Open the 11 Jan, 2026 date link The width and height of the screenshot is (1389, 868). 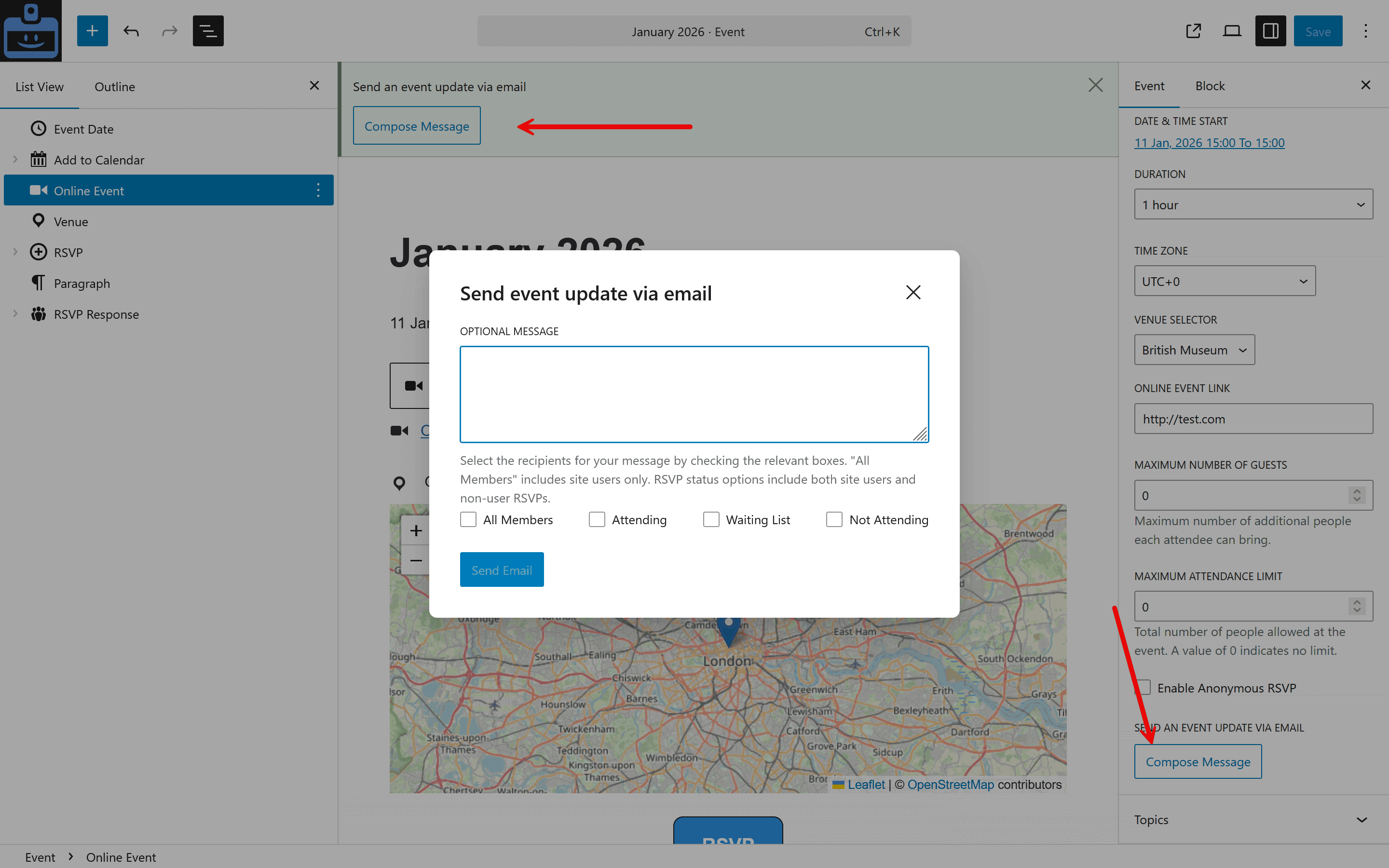coord(1210,142)
